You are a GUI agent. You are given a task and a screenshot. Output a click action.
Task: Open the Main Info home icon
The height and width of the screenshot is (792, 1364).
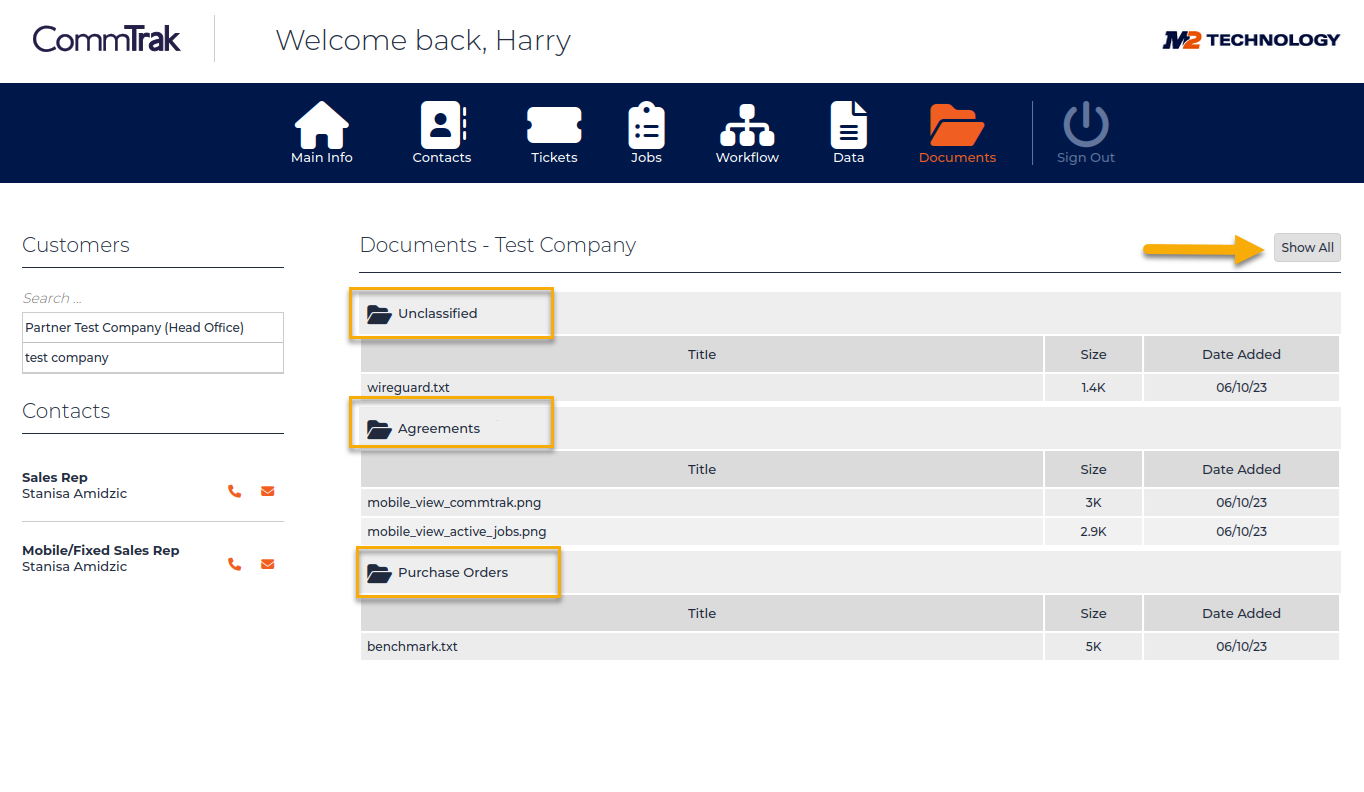click(x=322, y=126)
